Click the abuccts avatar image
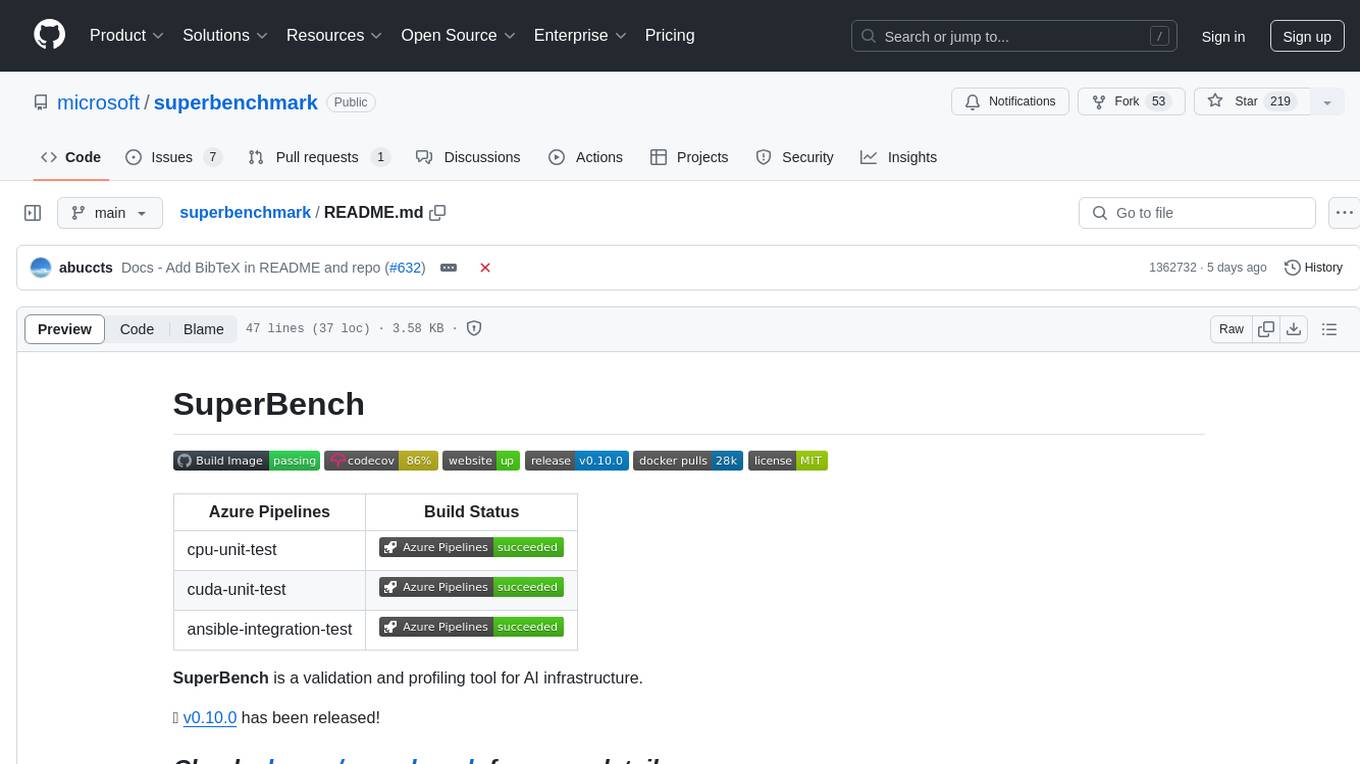 click(x=41, y=268)
